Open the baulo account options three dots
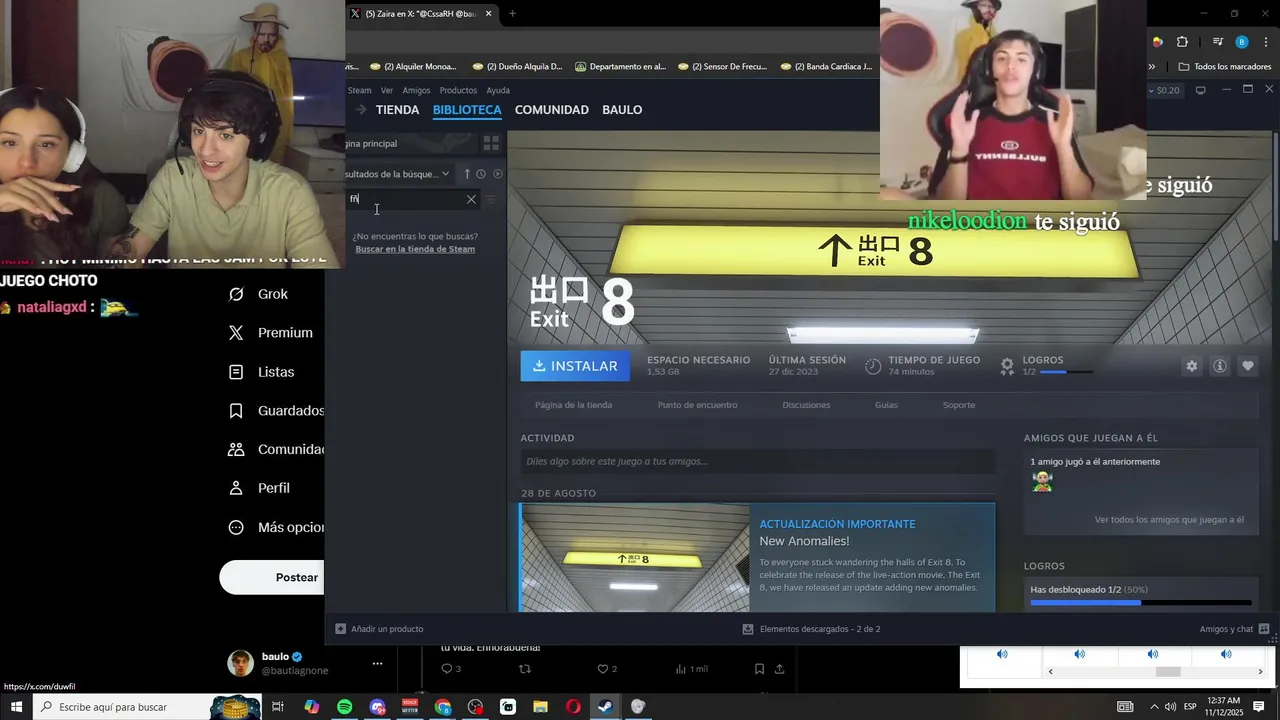1280x720 pixels. (377, 663)
